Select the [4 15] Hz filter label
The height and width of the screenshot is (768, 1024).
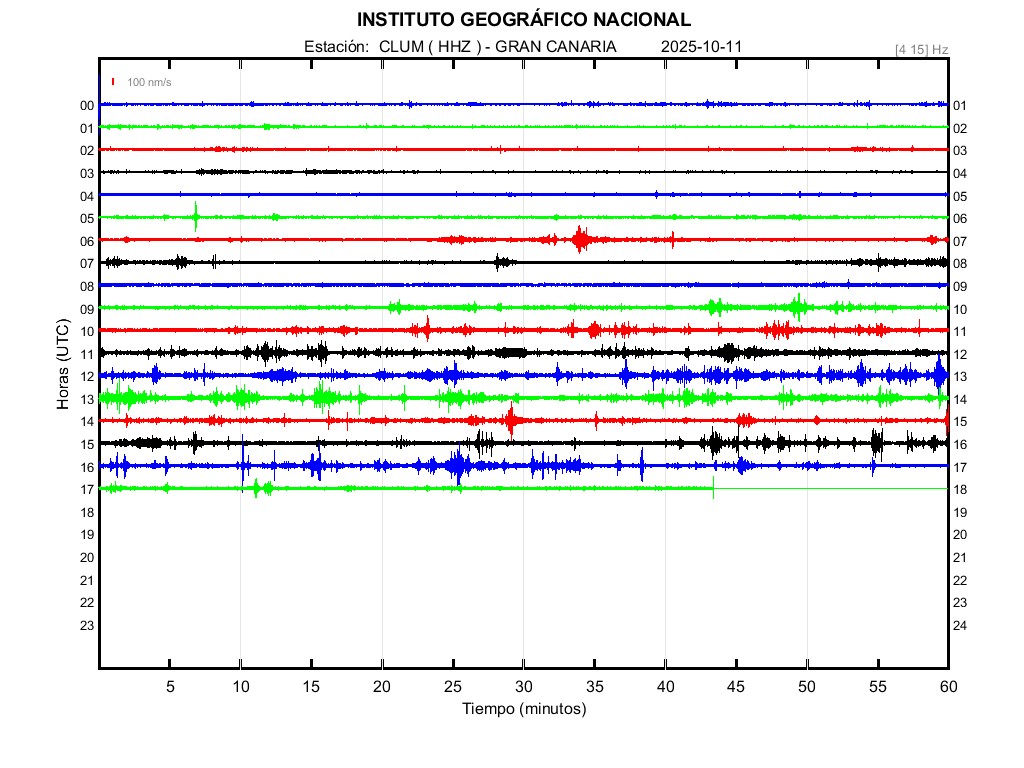[x=921, y=48]
